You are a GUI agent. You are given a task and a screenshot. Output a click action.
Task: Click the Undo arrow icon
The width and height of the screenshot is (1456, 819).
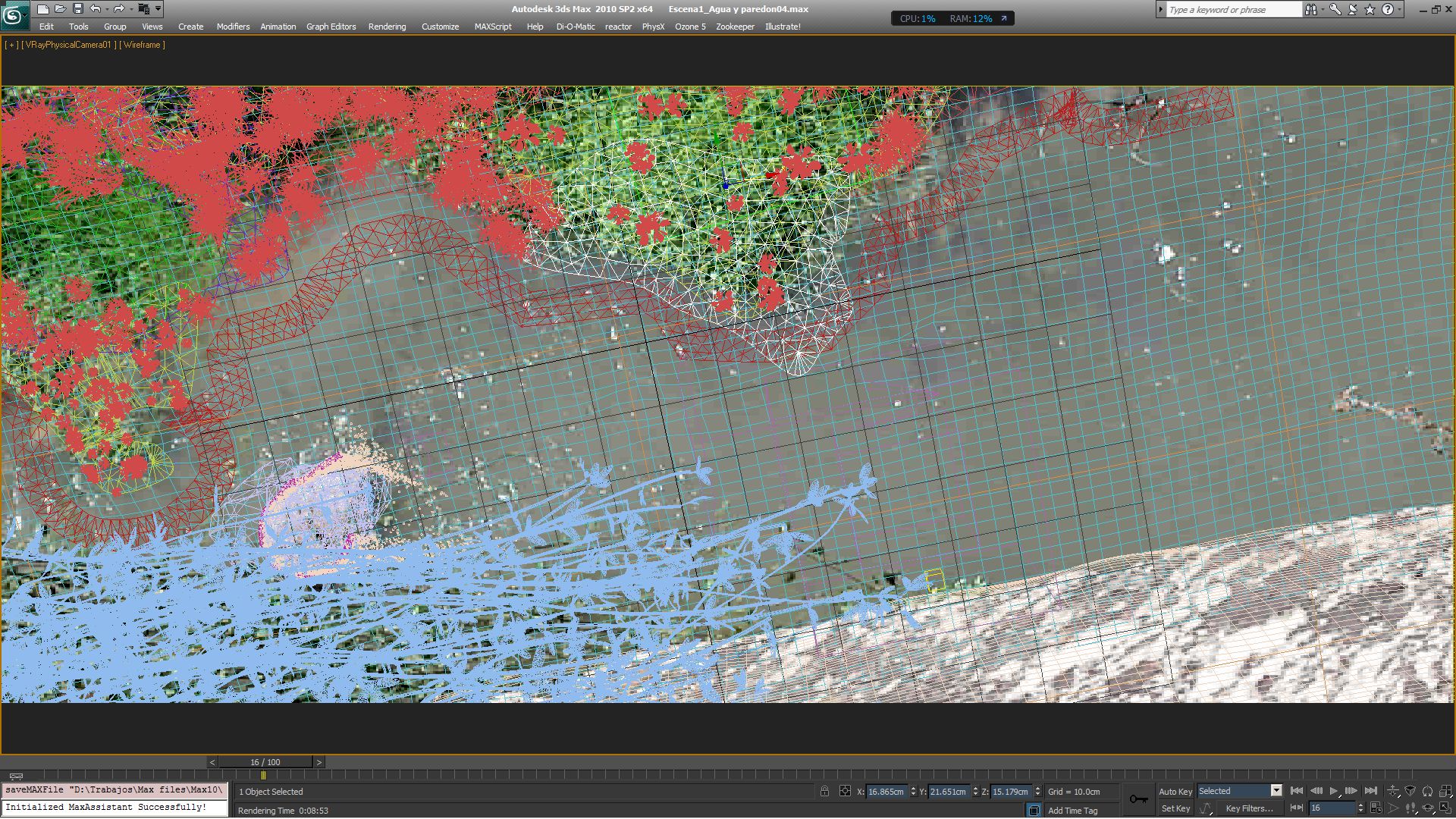pos(96,9)
